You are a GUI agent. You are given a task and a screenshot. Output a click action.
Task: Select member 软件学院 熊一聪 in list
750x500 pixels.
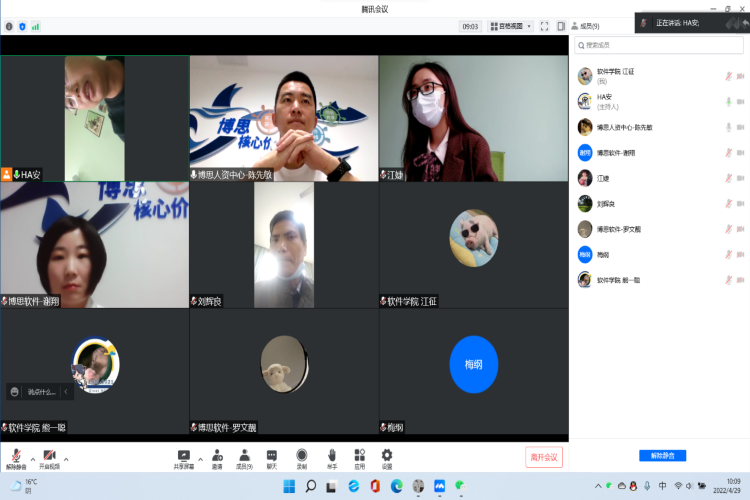click(x=659, y=280)
